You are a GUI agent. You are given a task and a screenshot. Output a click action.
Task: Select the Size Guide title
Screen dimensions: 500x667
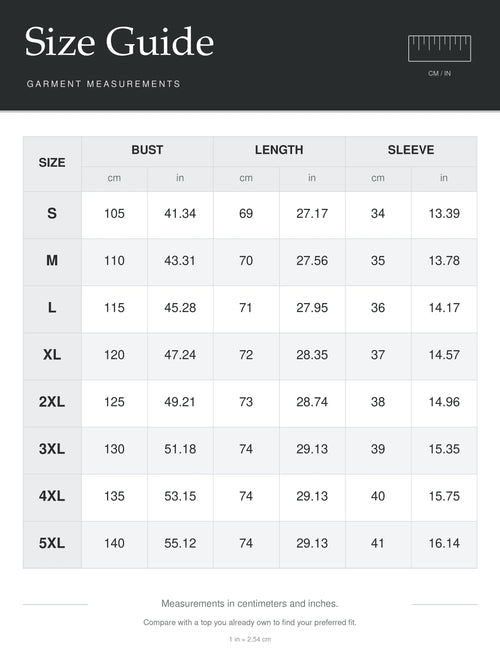[119, 42]
